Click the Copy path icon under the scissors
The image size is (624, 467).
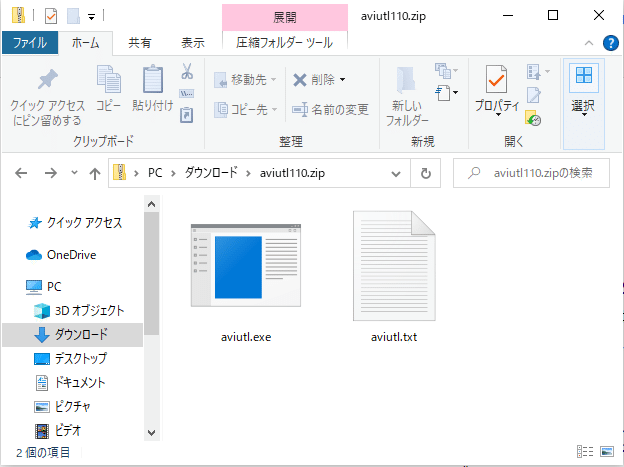pos(187,94)
